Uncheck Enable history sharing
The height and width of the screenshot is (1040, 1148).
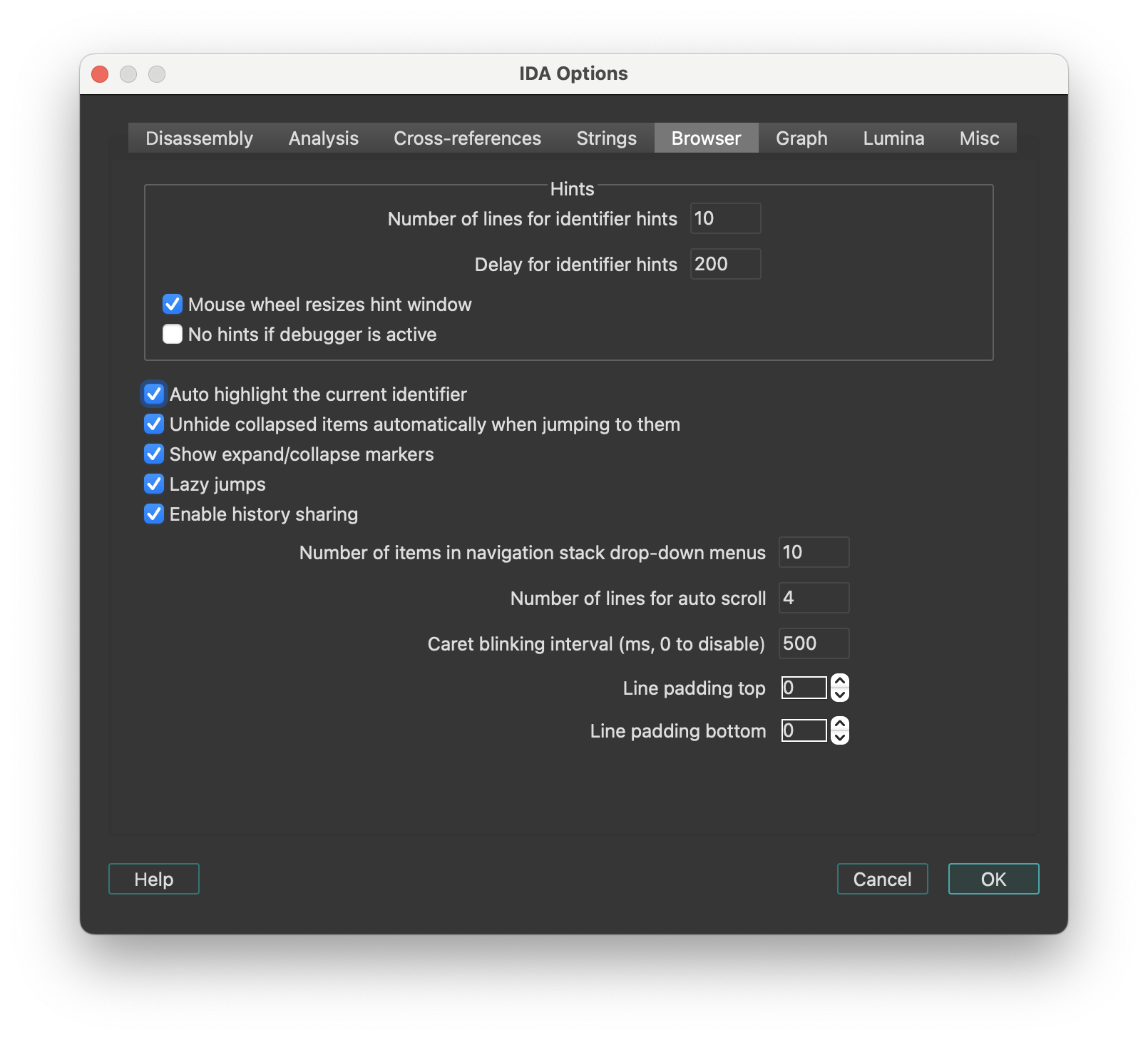(x=153, y=514)
